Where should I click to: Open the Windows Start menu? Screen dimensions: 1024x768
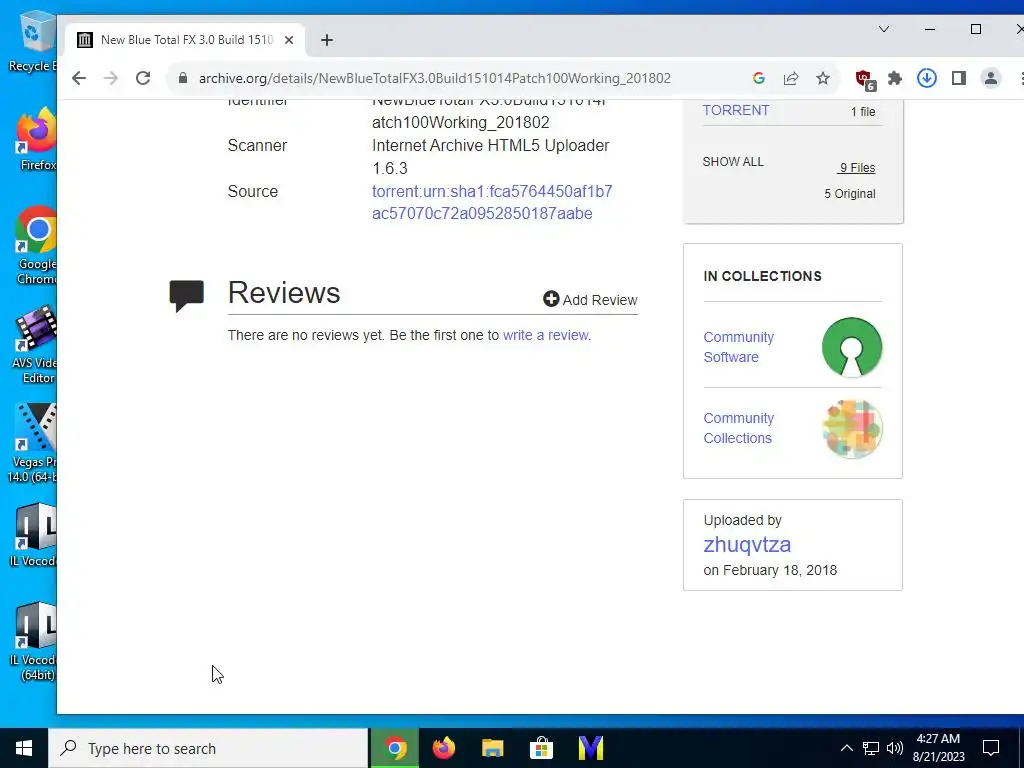click(24, 748)
